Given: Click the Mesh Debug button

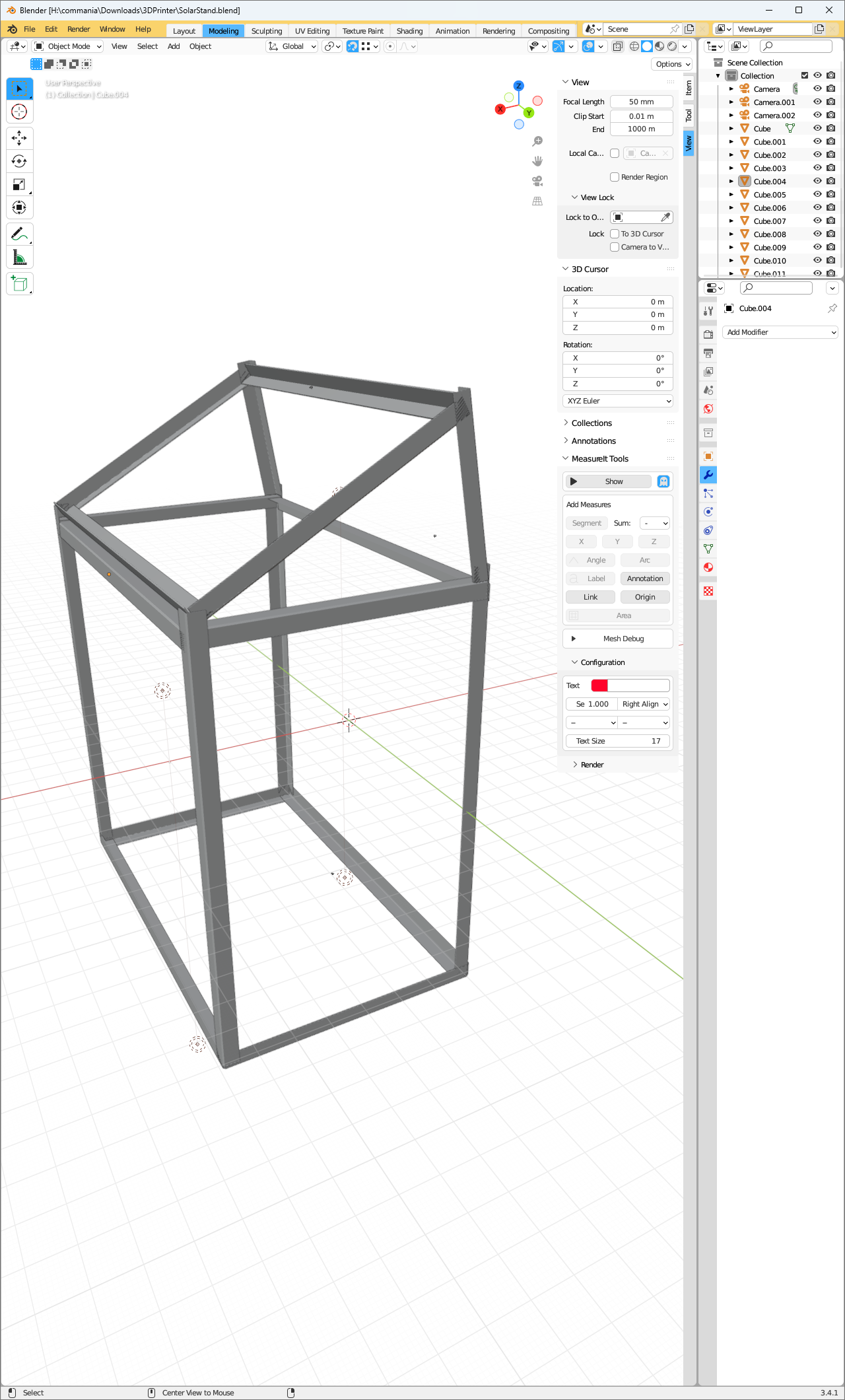Looking at the screenshot, I should tap(618, 639).
